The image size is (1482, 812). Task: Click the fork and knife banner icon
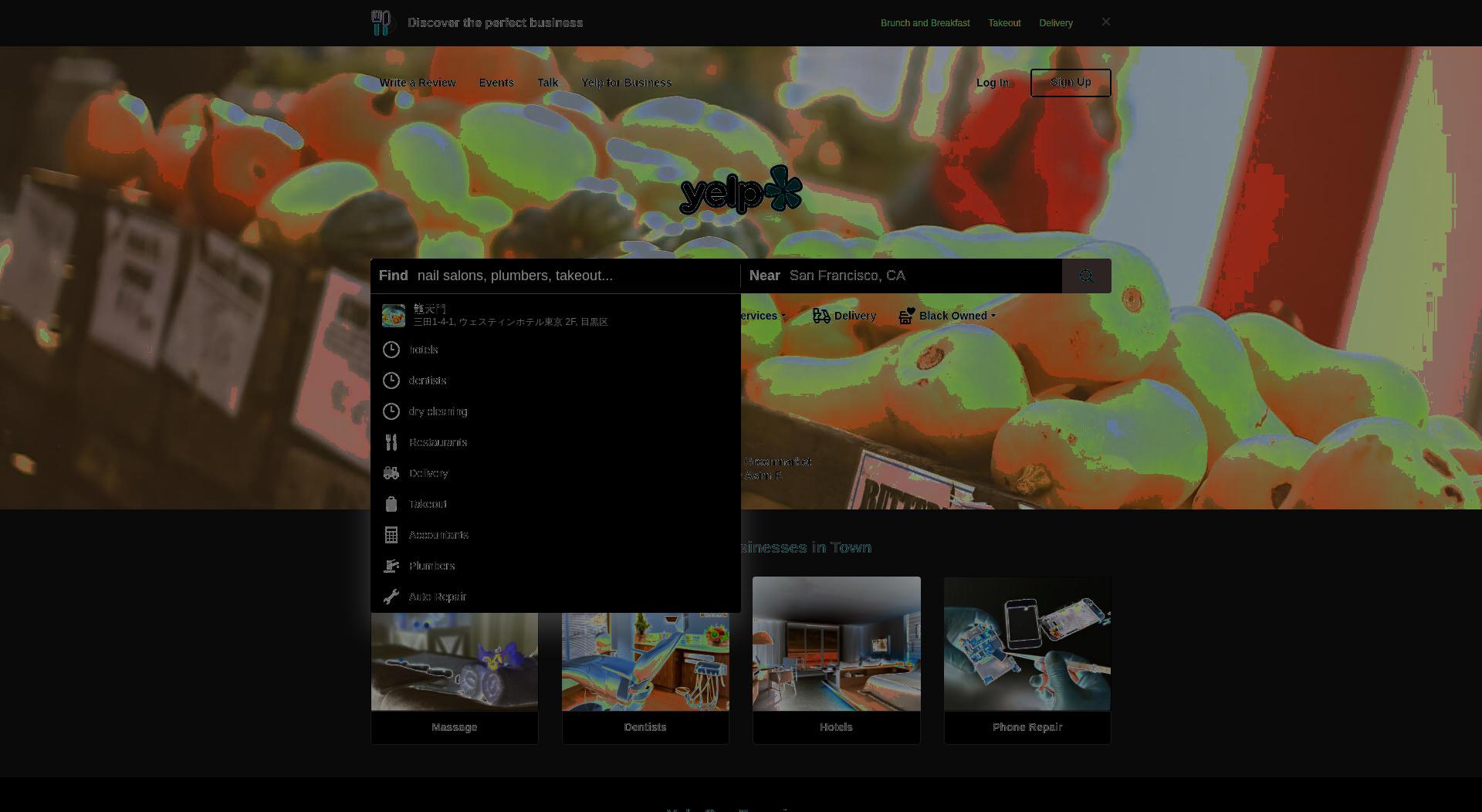point(381,22)
